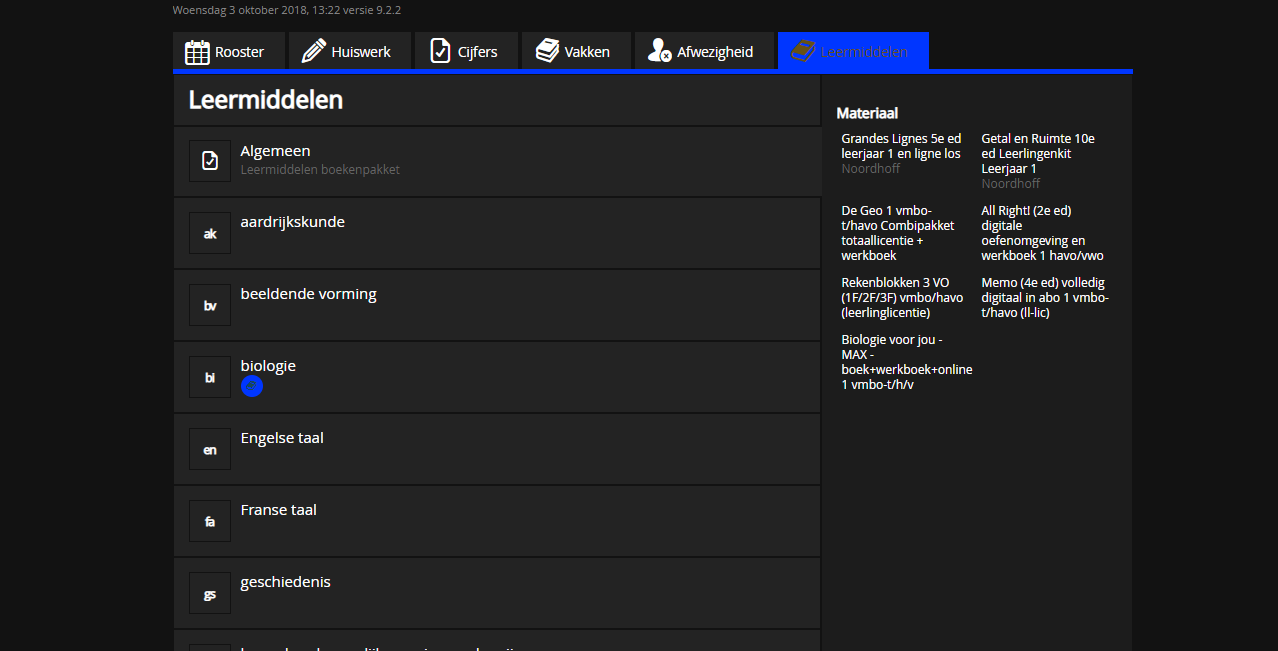Viewport: 1278px width, 651px height.
Task: Click the Leermiddelen book icon
Action: (802, 51)
